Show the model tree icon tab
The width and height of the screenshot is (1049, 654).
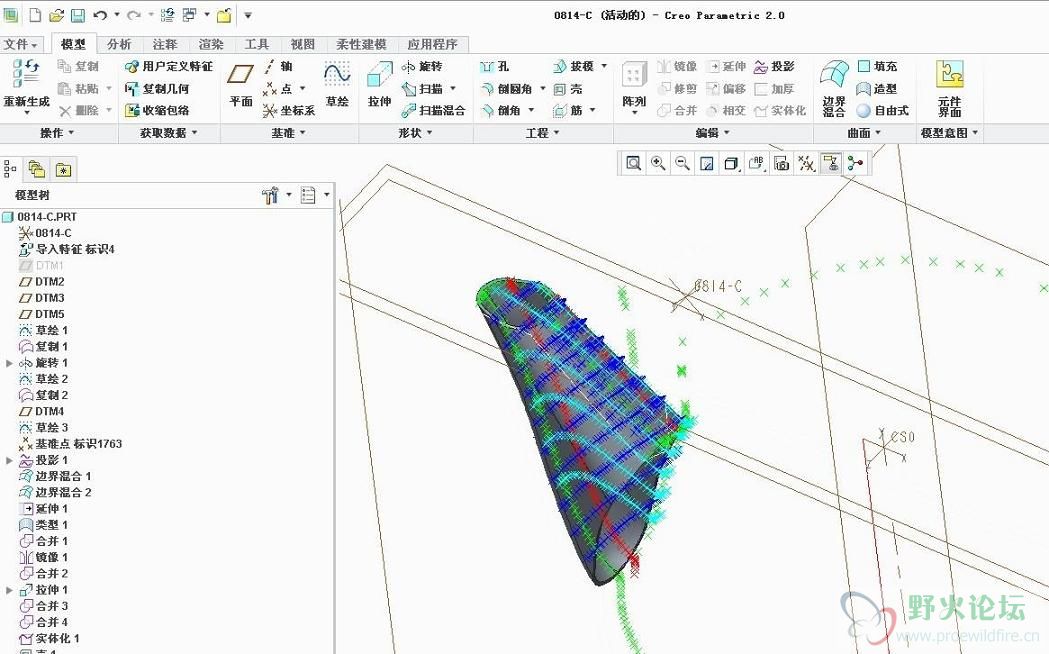point(10,169)
